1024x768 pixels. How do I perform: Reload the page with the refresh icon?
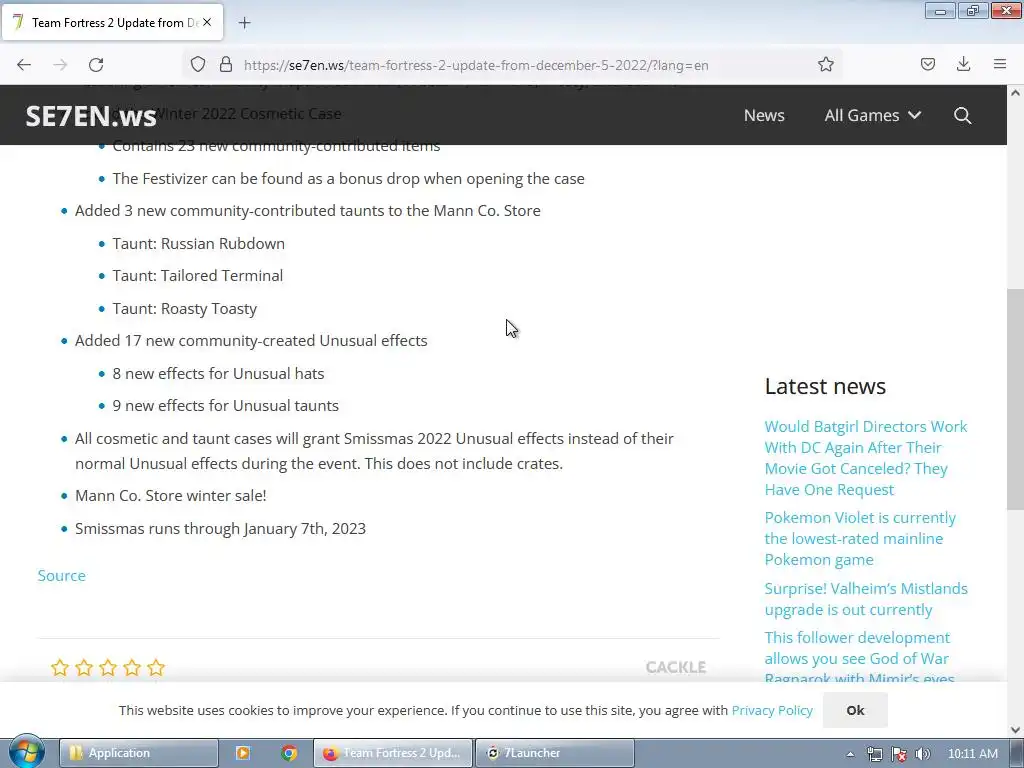coord(96,65)
